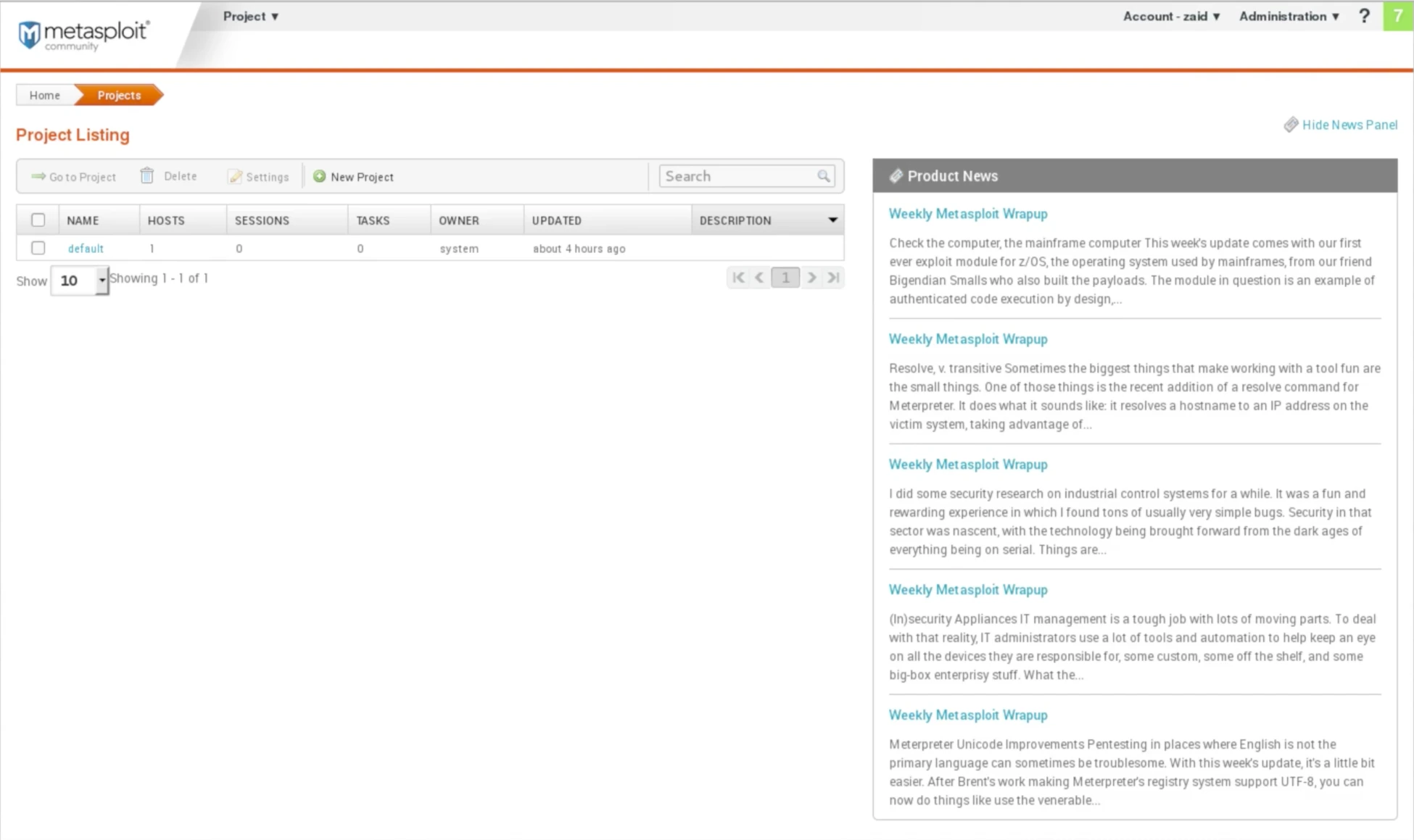This screenshot has height=840, width=1414.
Task: Click the Product News panel title
Action: 953,176
